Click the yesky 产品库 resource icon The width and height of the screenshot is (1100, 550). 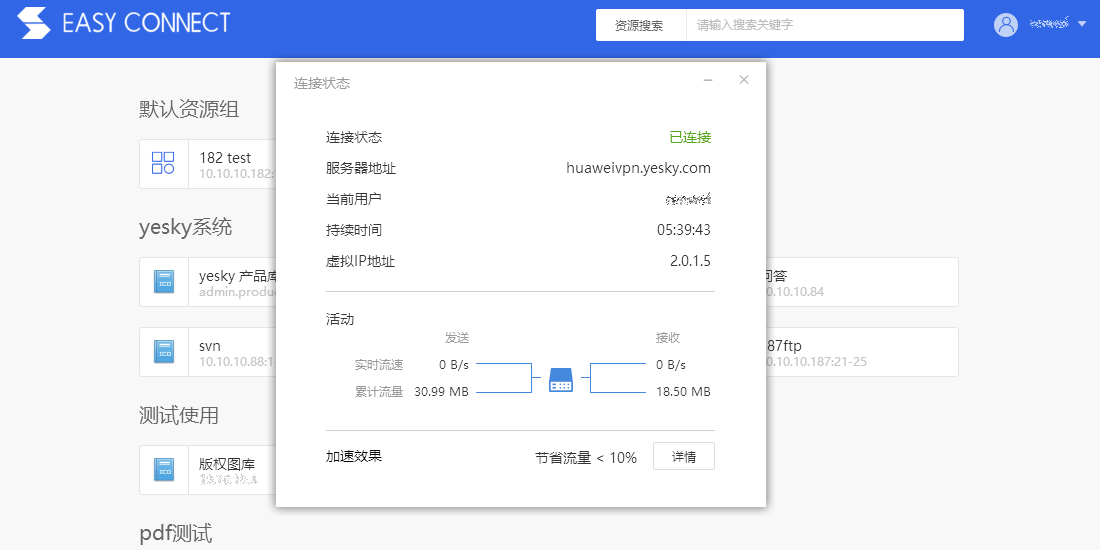coord(164,281)
